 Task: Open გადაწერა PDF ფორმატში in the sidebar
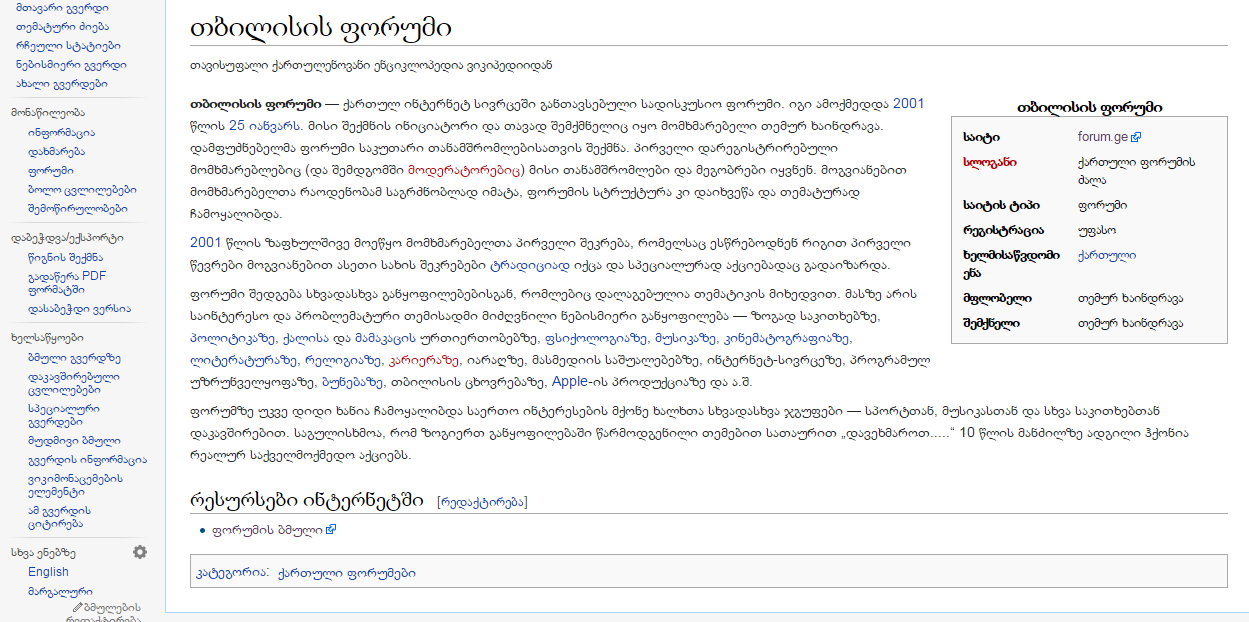point(60,282)
